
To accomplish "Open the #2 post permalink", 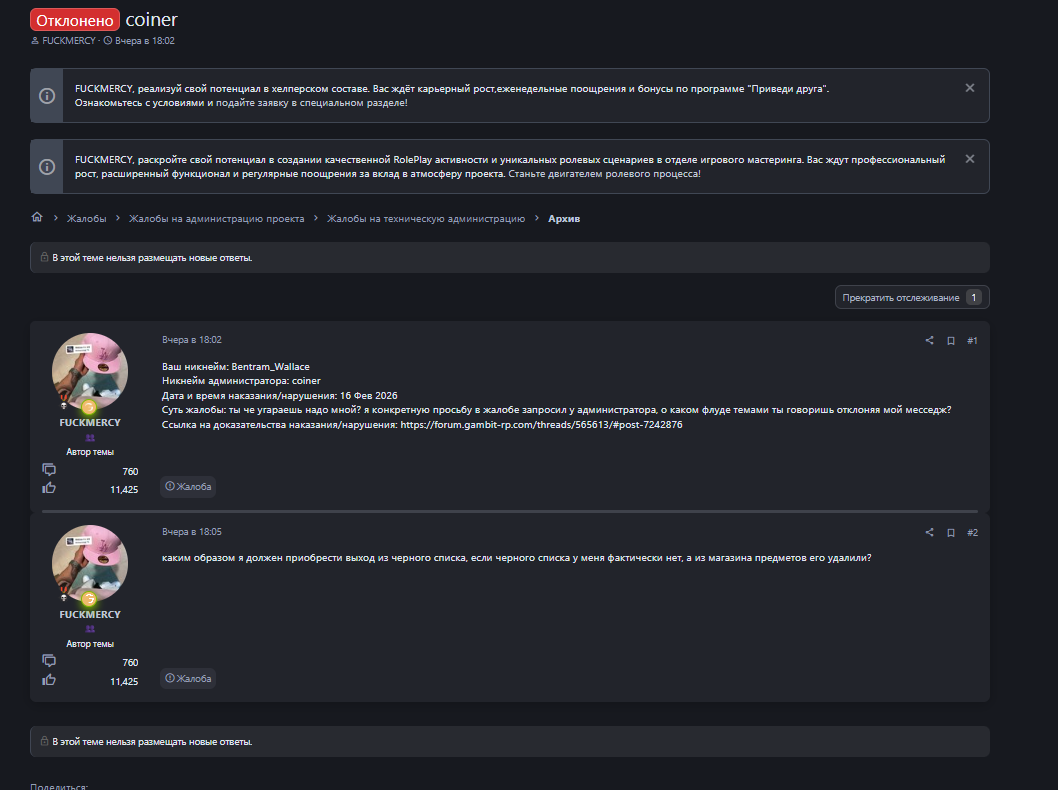I will point(972,533).
